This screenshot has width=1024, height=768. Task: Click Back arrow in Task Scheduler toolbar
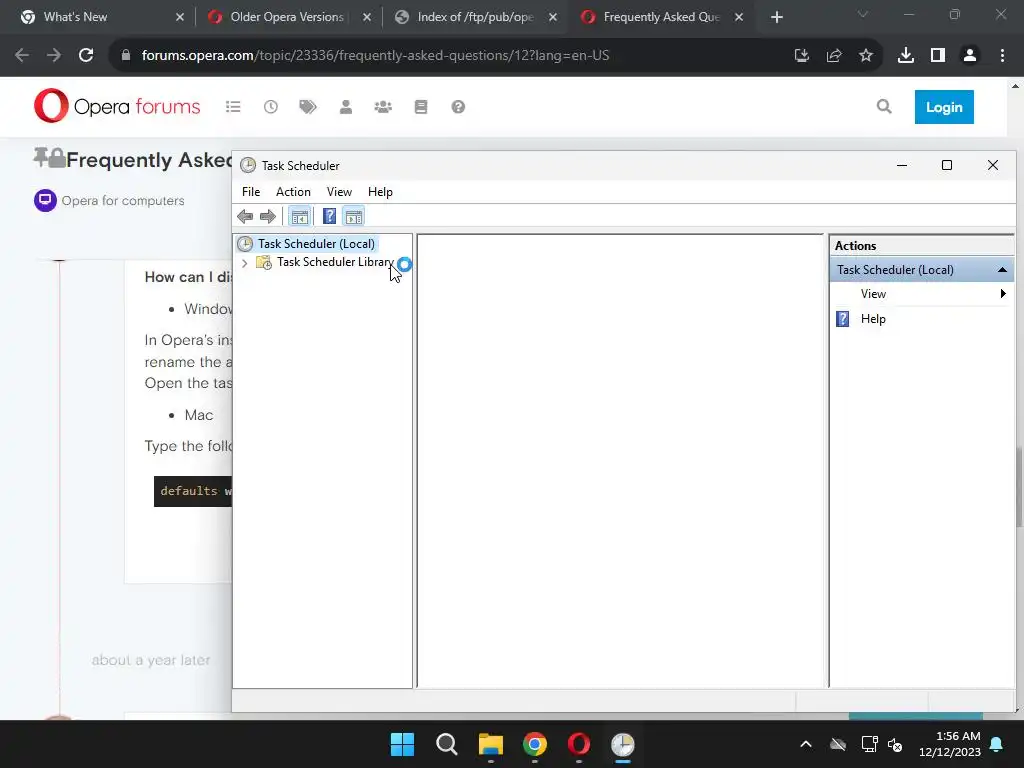tap(245, 216)
